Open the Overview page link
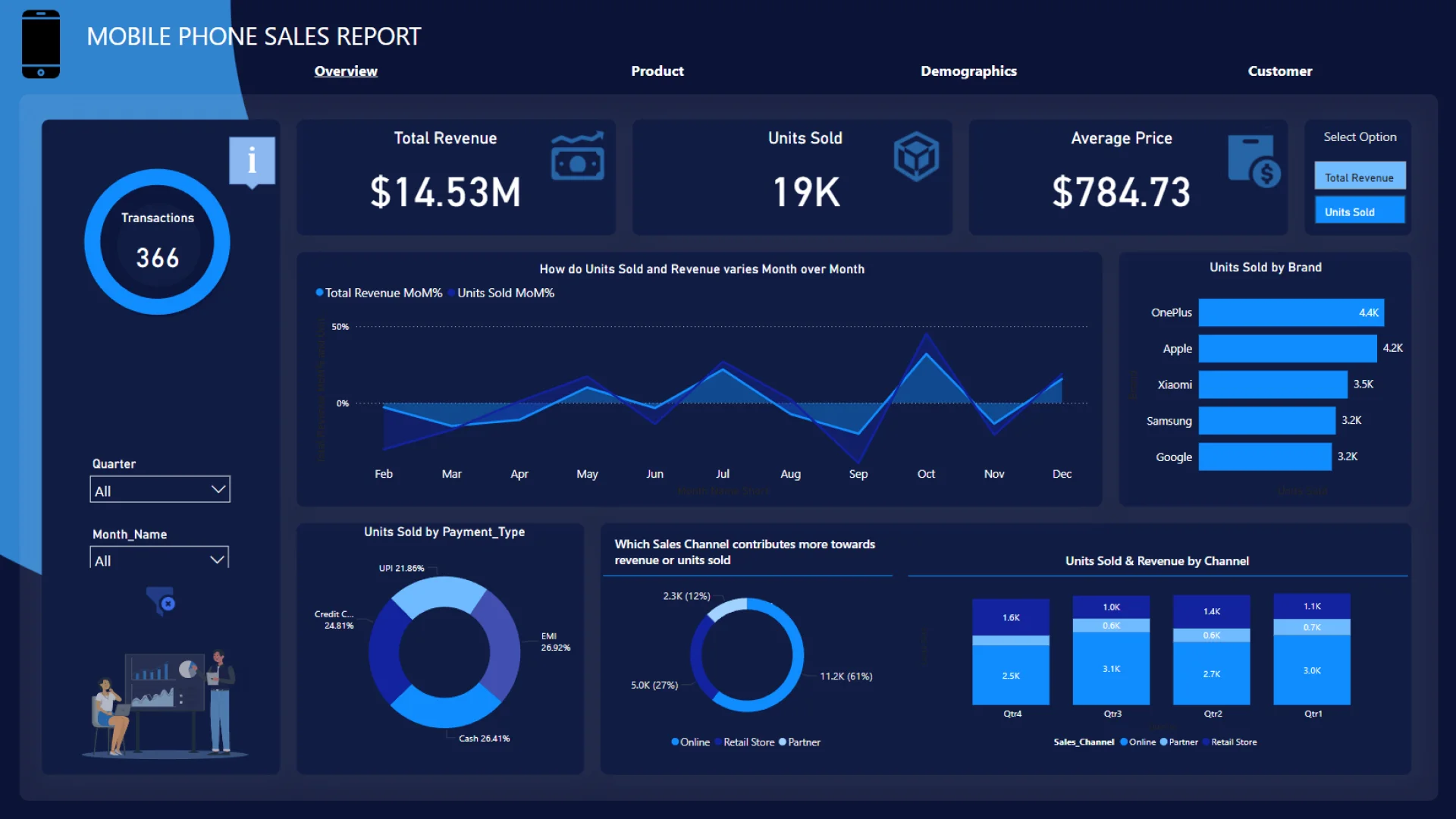The width and height of the screenshot is (1456, 819). point(346,71)
